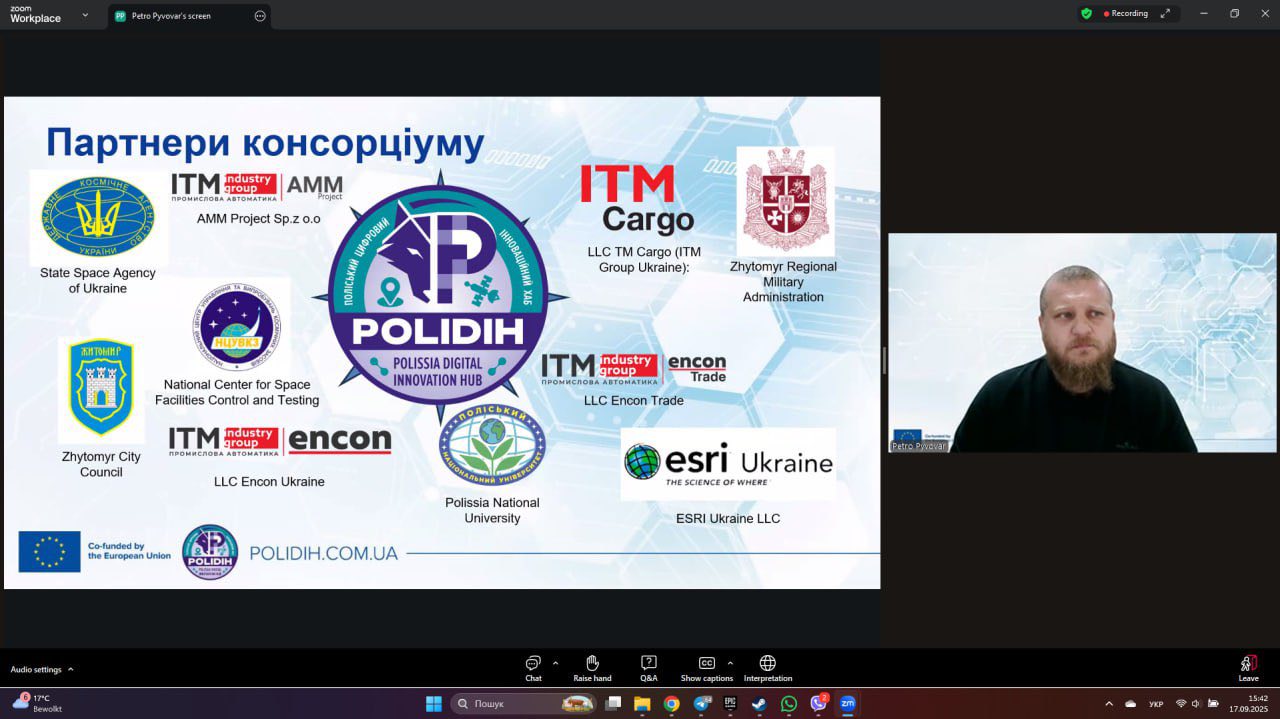This screenshot has height=719, width=1280.
Task: Open more options on the screen share tab
Action: [260, 16]
